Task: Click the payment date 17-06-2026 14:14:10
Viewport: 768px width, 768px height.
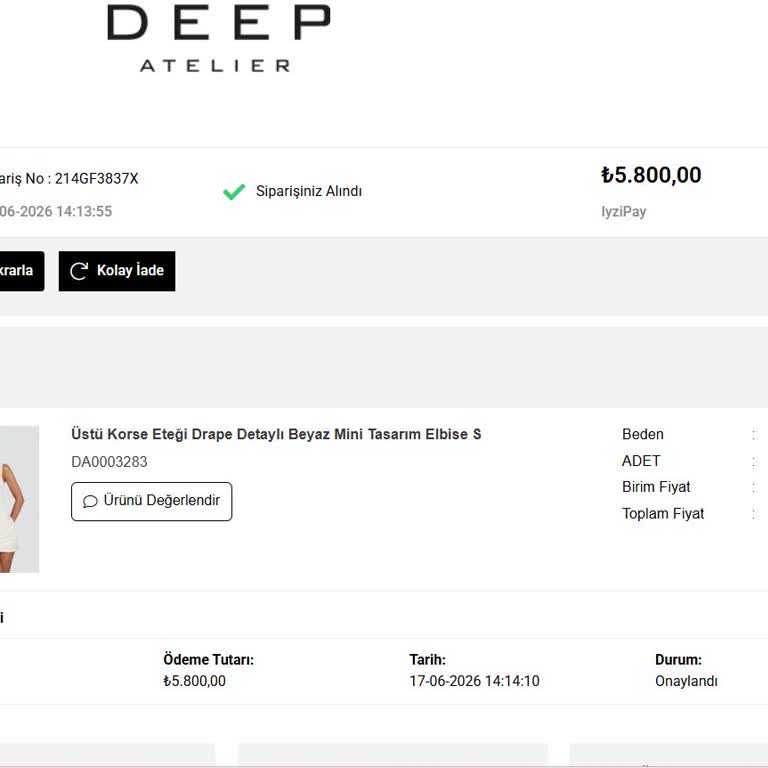Action: click(x=475, y=681)
